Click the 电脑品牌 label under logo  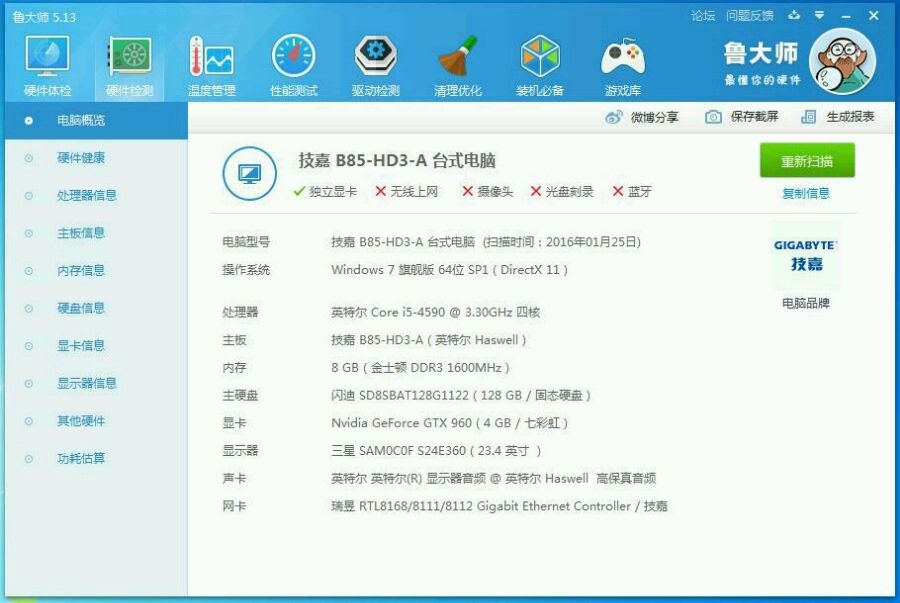(x=806, y=304)
